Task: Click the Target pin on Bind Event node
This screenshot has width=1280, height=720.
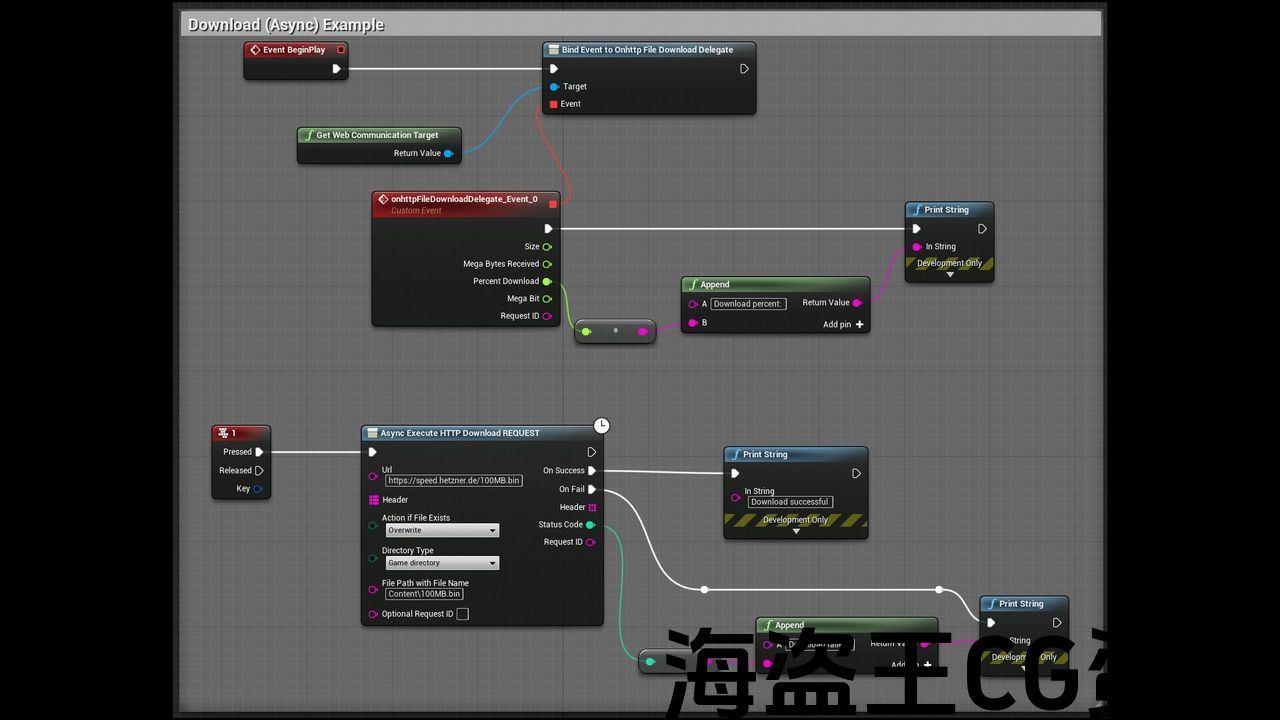Action: (554, 87)
